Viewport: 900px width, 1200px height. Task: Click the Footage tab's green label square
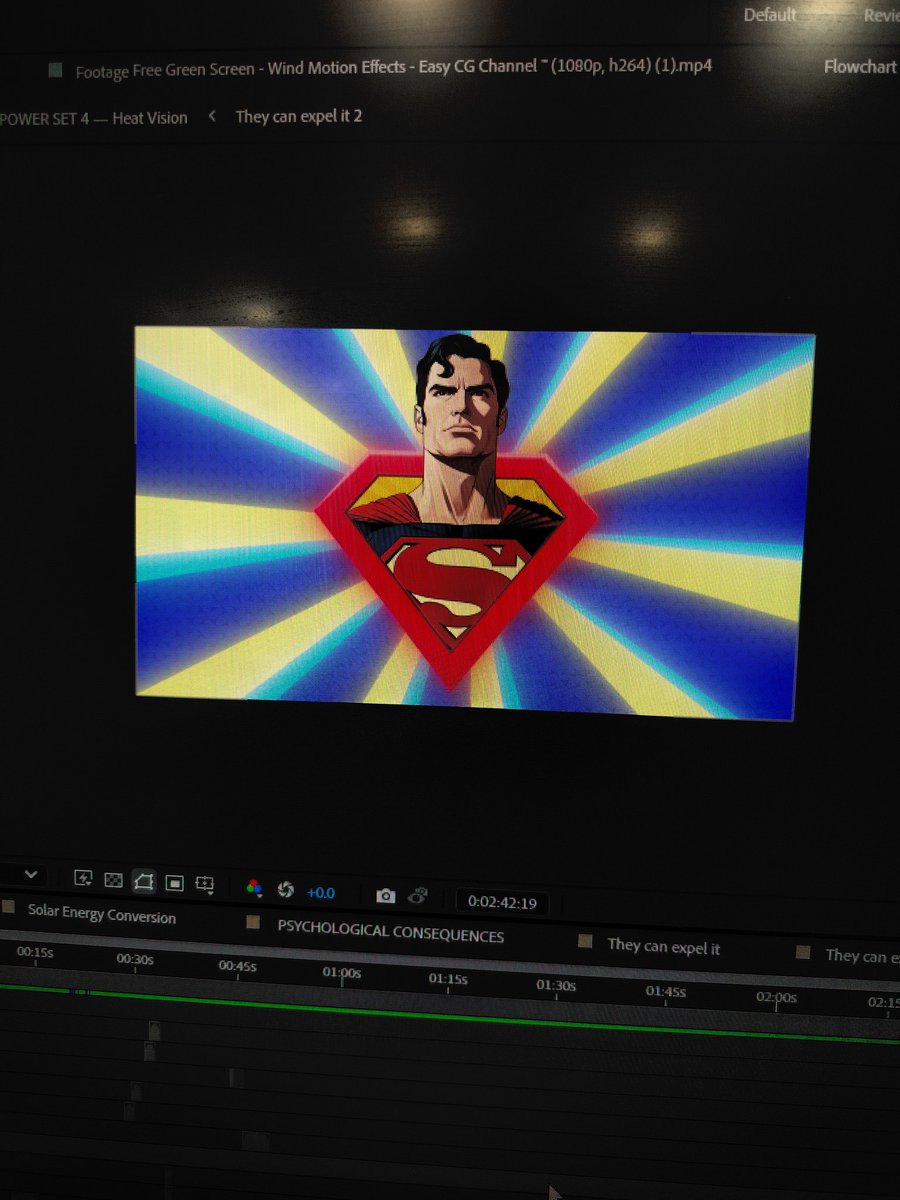click(x=55, y=71)
